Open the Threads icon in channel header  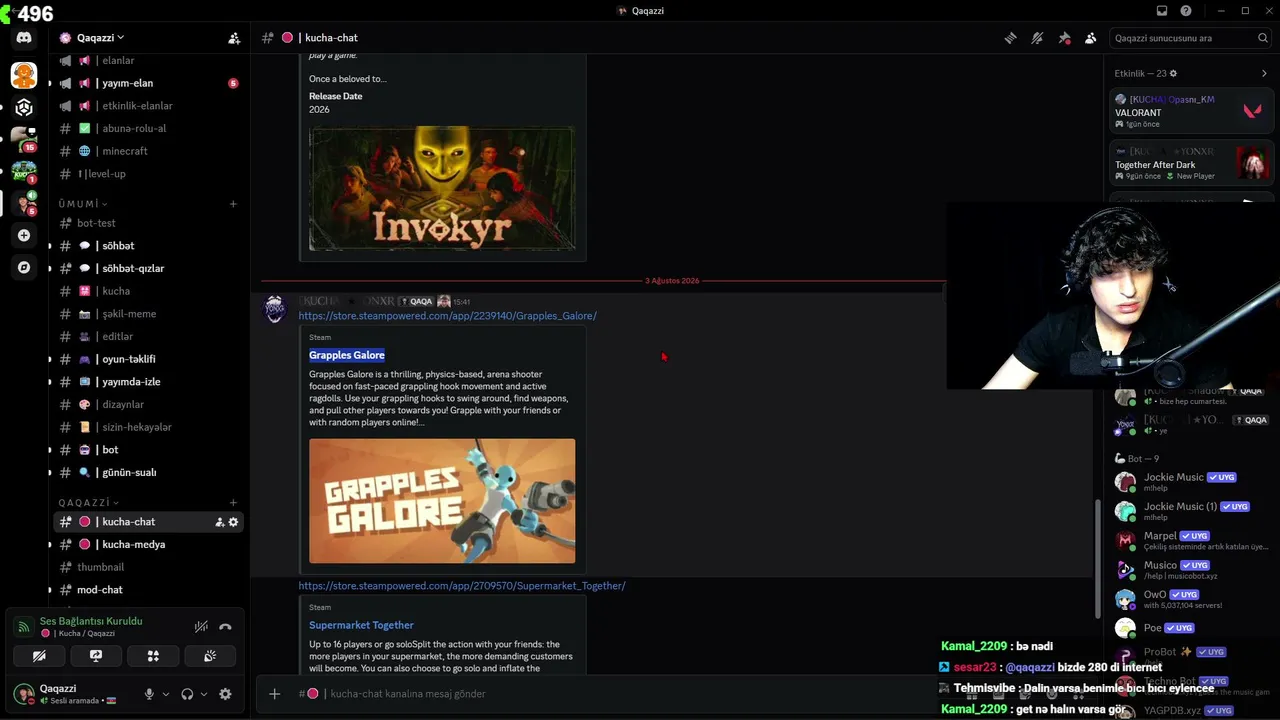[1010, 38]
